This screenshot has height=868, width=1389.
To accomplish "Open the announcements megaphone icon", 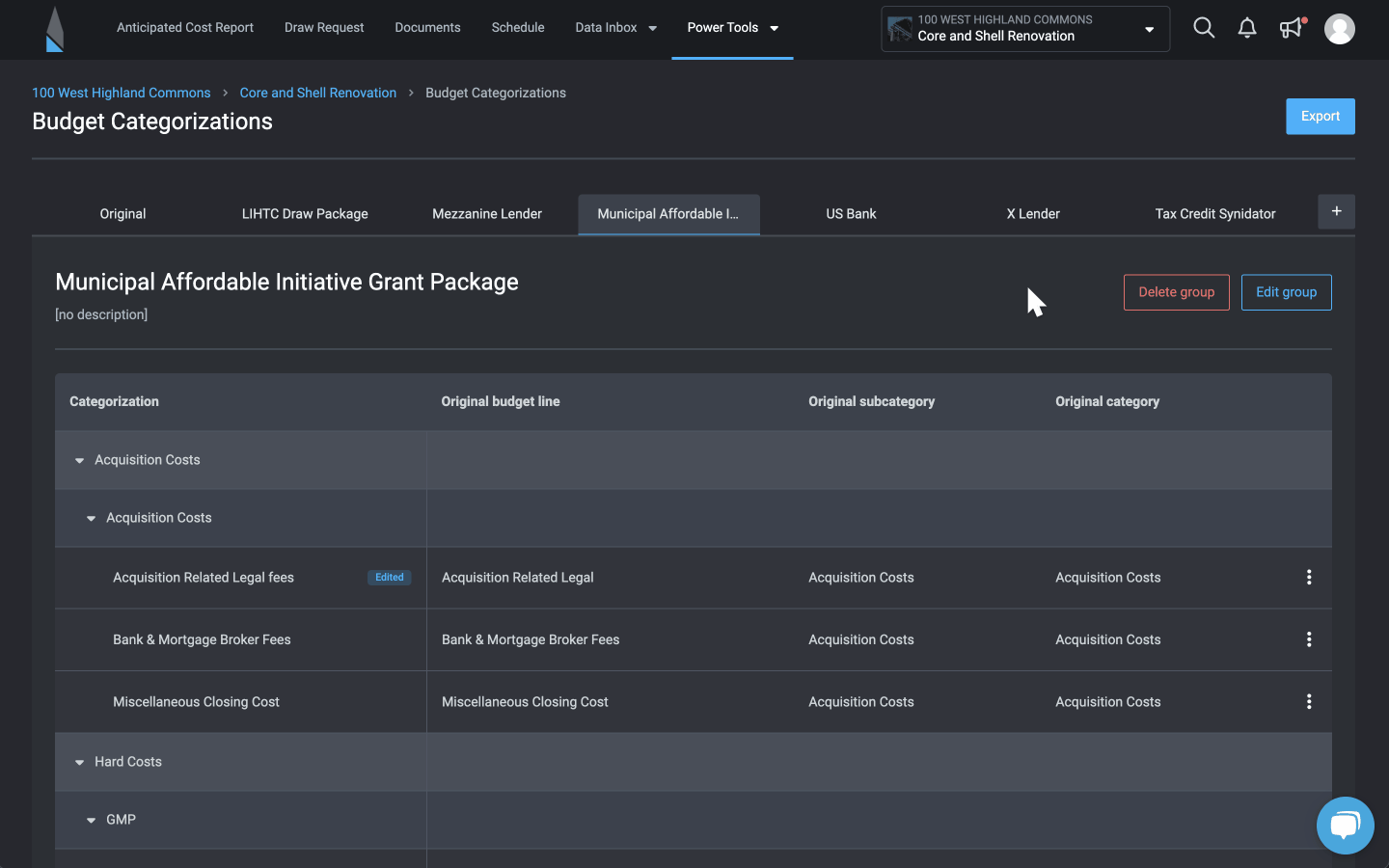I will 1291,28.
